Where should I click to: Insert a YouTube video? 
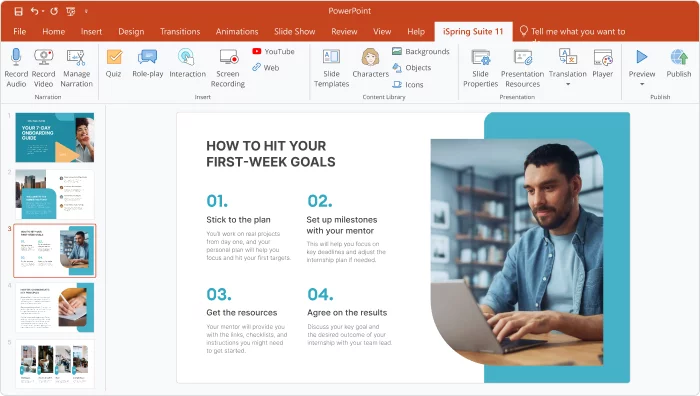coord(273,51)
